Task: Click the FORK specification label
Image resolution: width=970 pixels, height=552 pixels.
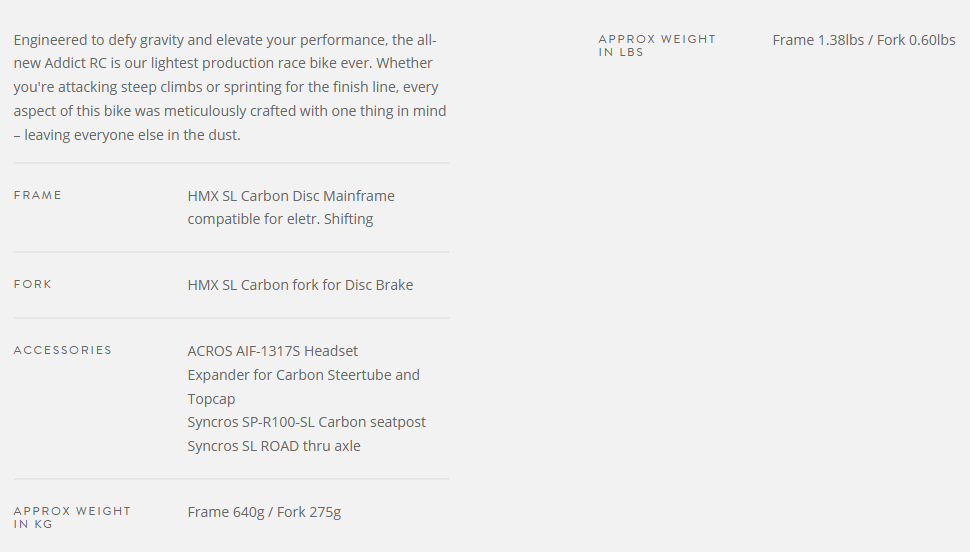Action: click(33, 284)
